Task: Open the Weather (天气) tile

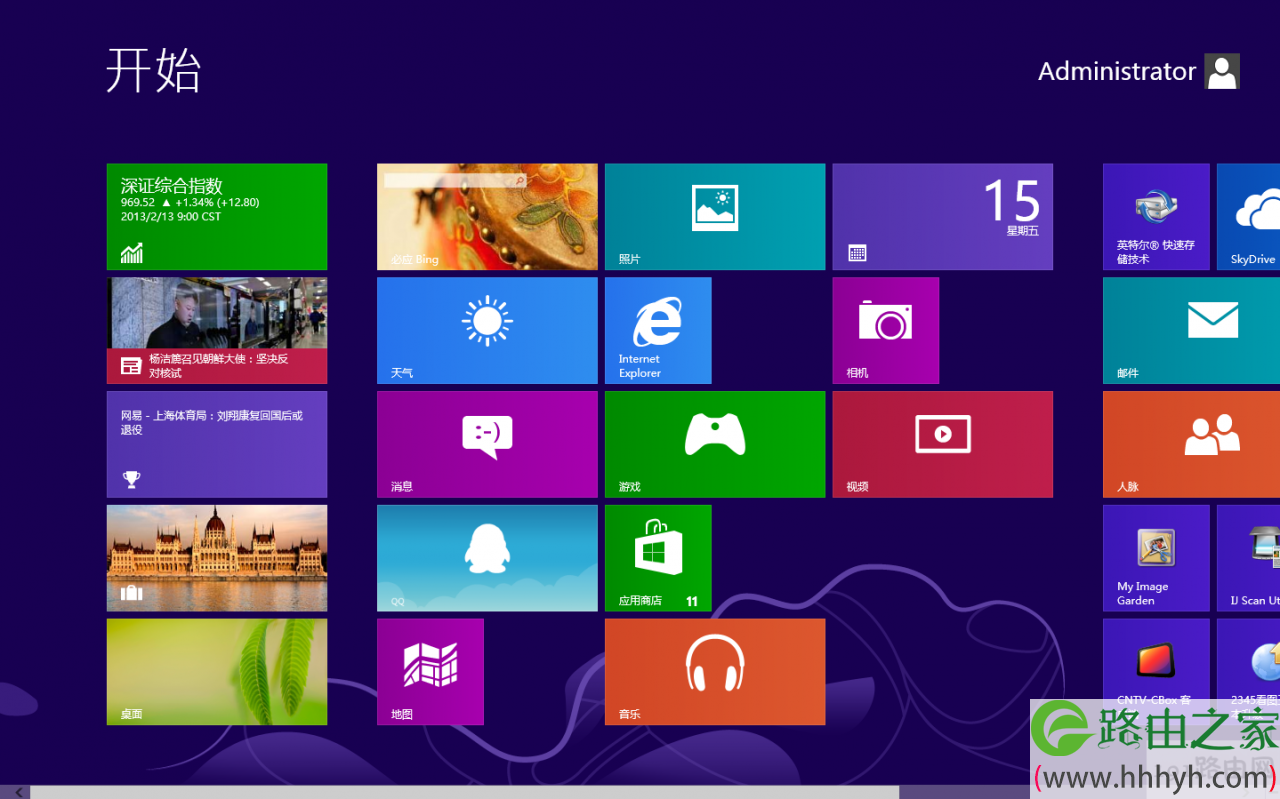Action: click(487, 330)
